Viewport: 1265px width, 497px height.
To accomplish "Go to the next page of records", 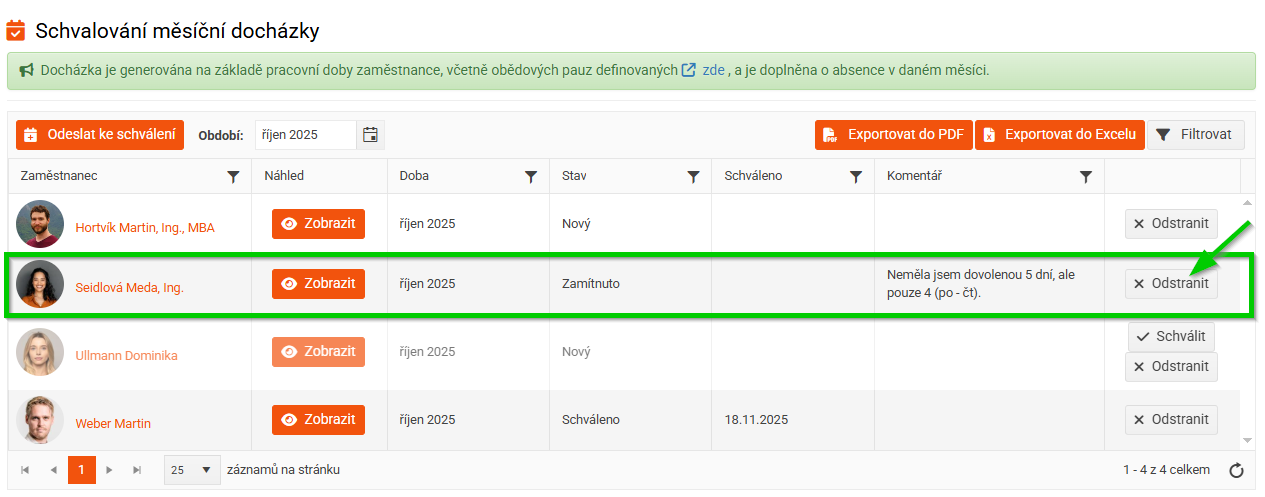I will [x=110, y=470].
